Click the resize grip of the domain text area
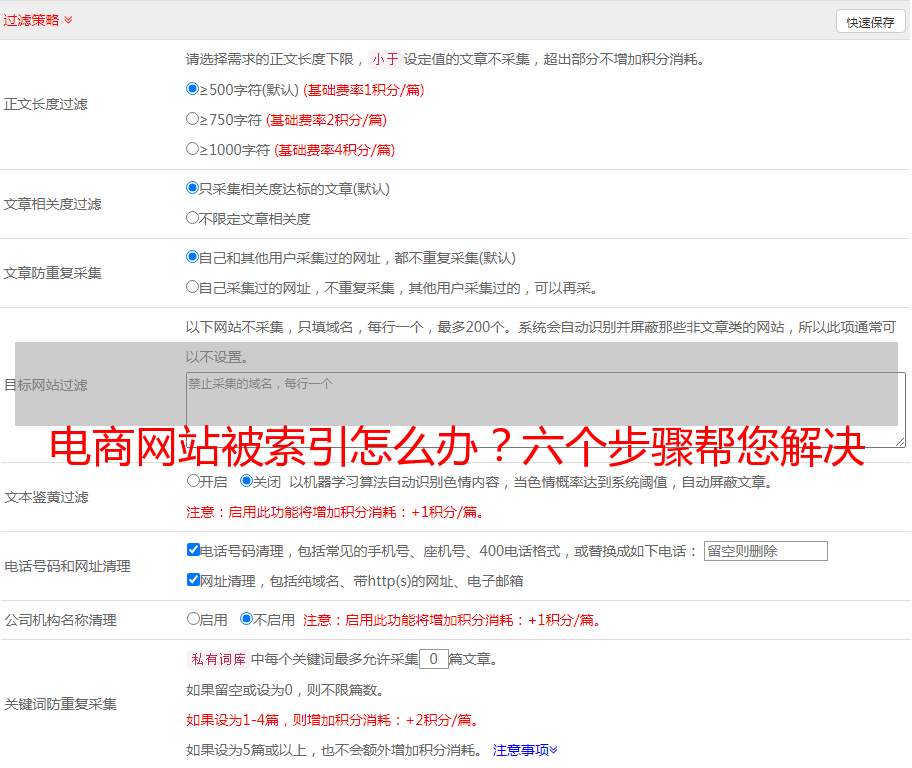This screenshot has width=912, height=768. click(900, 442)
